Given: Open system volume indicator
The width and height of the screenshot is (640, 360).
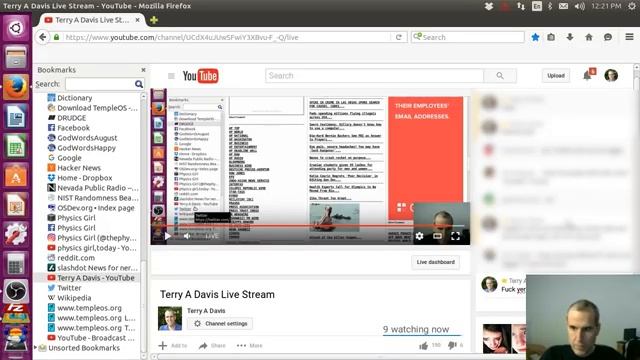Looking at the screenshot, I should pyautogui.click(x=580, y=6).
